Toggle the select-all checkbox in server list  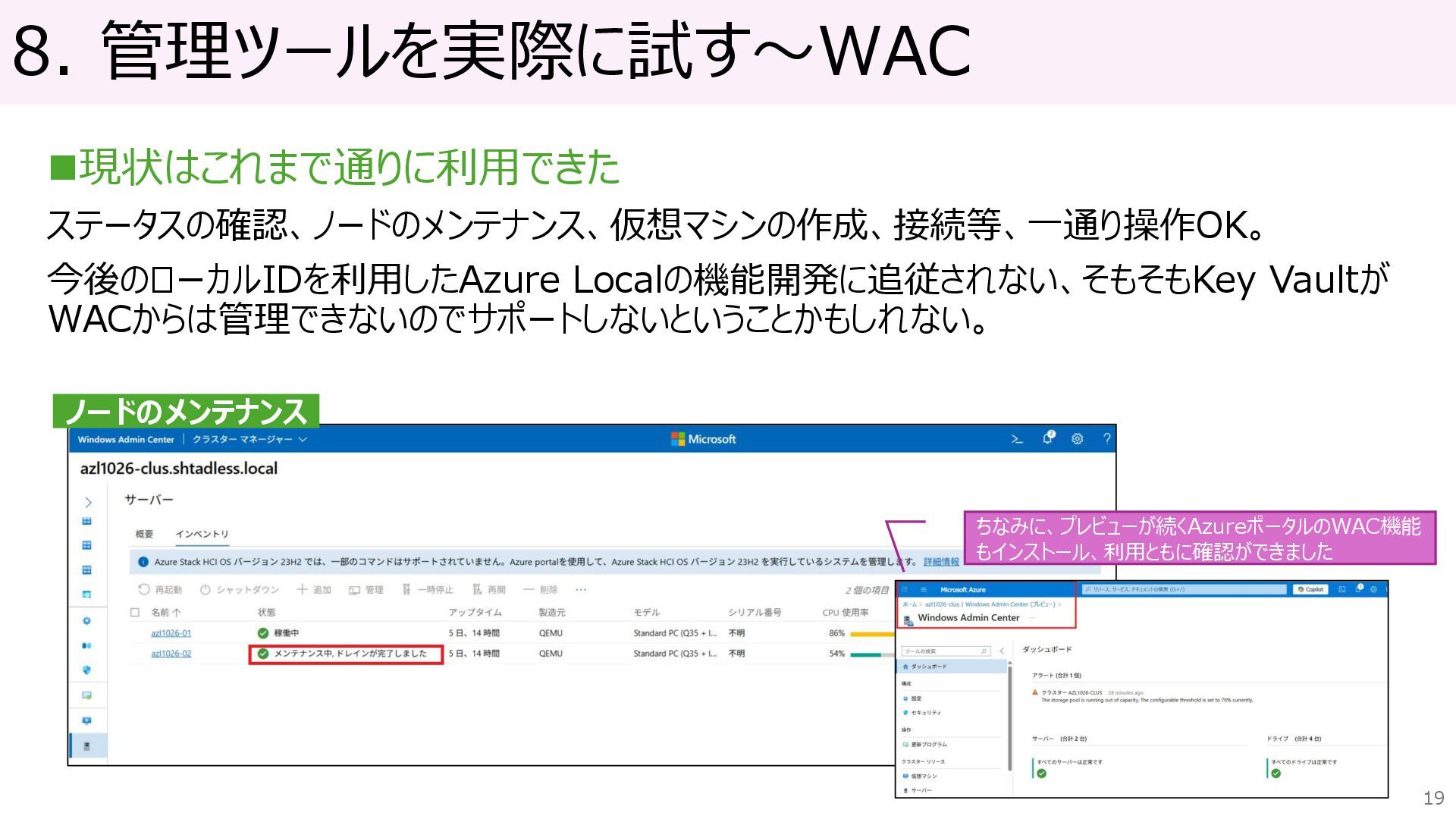pyautogui.click(x=135, y=612)
